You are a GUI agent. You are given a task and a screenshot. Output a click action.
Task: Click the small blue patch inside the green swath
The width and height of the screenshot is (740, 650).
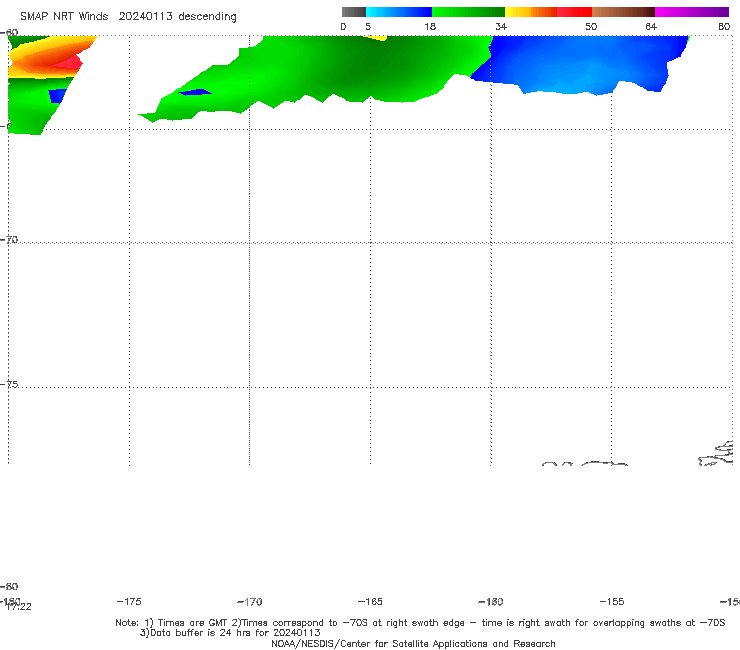(x=194, y=92)
